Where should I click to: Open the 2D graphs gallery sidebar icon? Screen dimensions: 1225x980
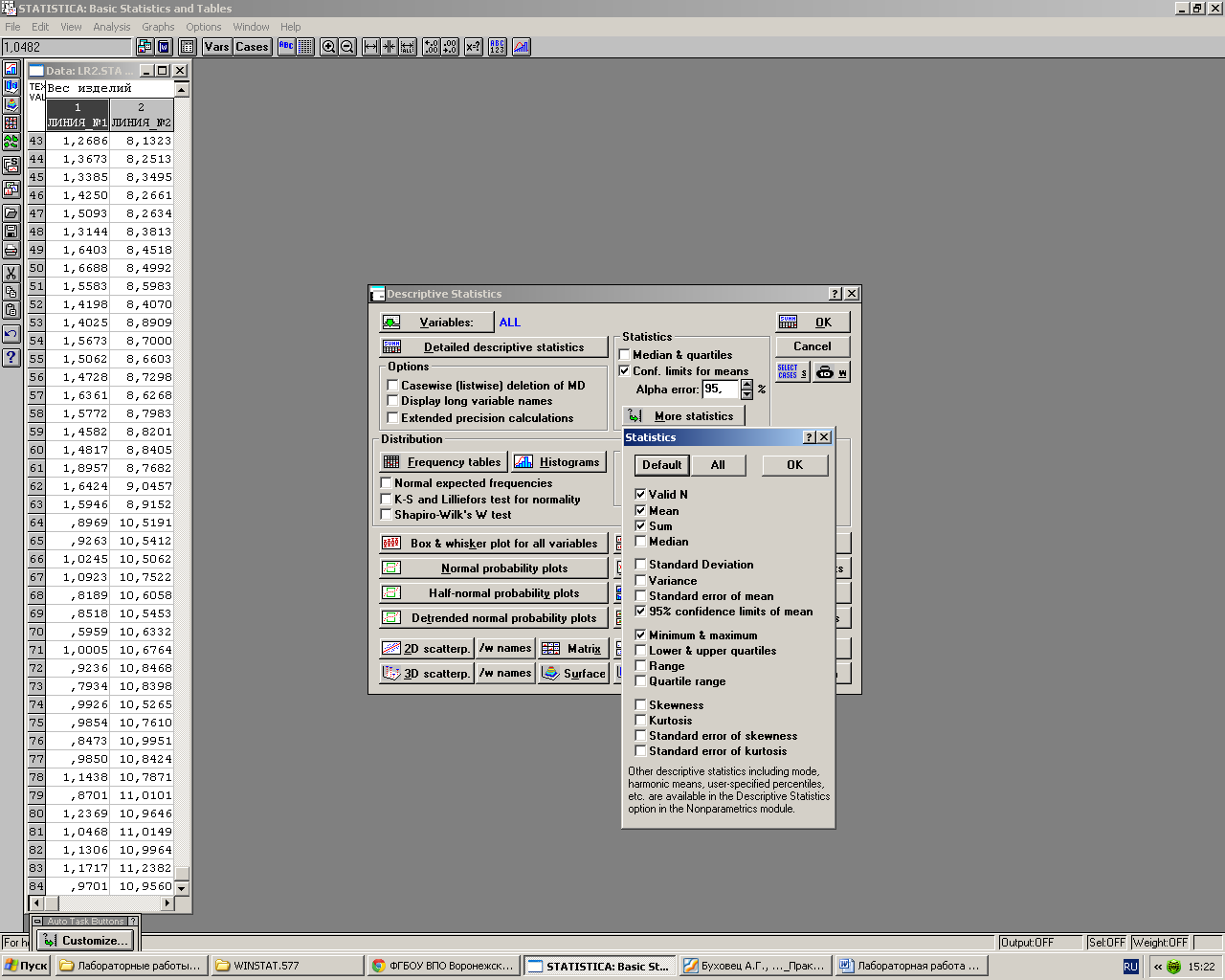point(11,69)
